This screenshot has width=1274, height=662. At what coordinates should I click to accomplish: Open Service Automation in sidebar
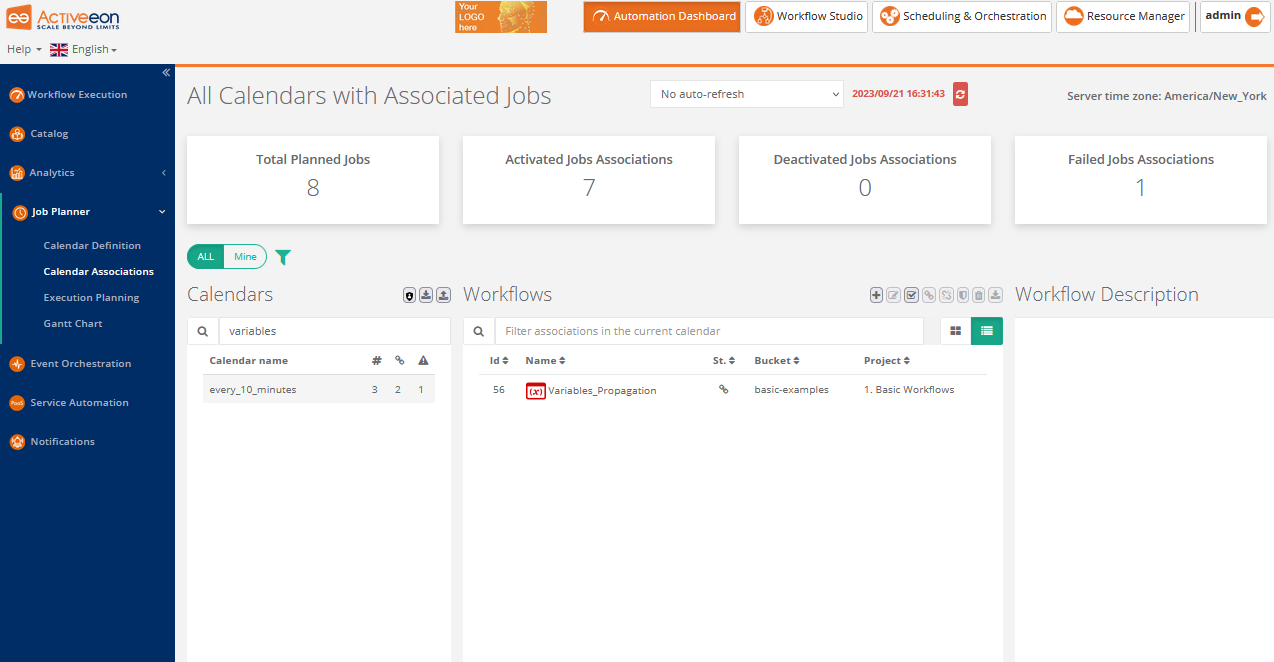79,403
